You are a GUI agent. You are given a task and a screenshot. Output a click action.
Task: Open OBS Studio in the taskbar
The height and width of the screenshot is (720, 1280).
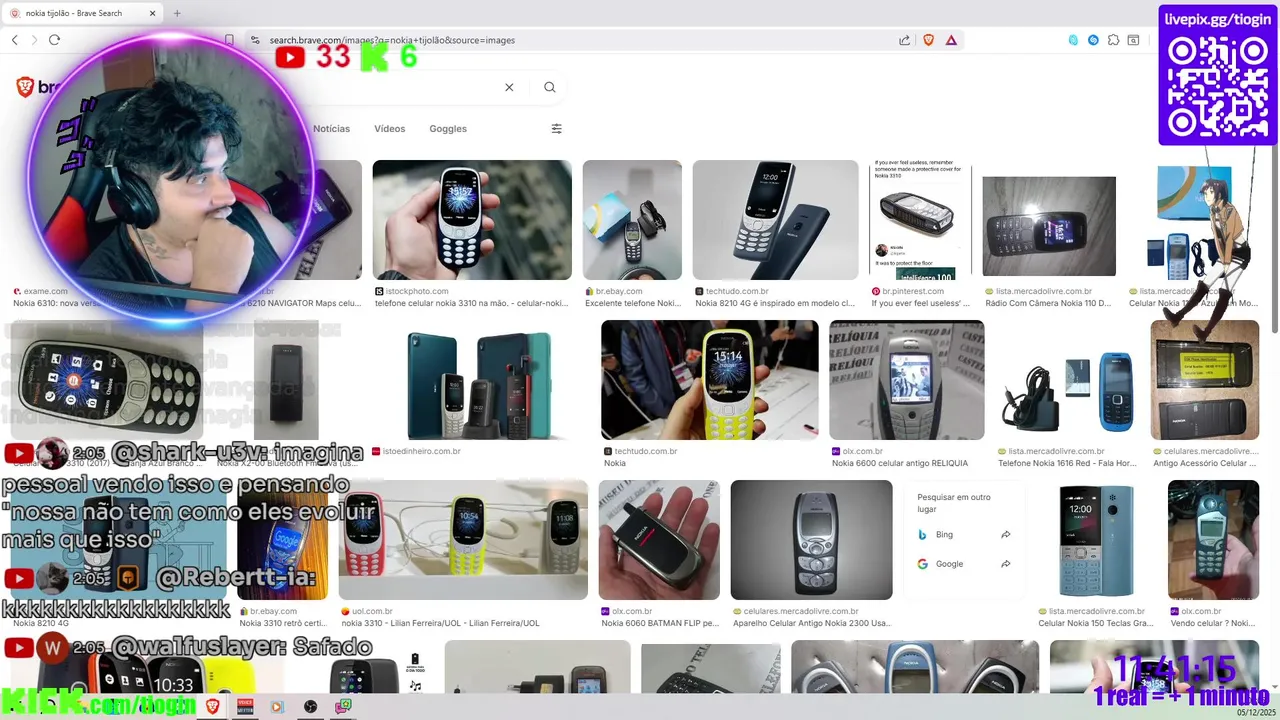[311, 706]
